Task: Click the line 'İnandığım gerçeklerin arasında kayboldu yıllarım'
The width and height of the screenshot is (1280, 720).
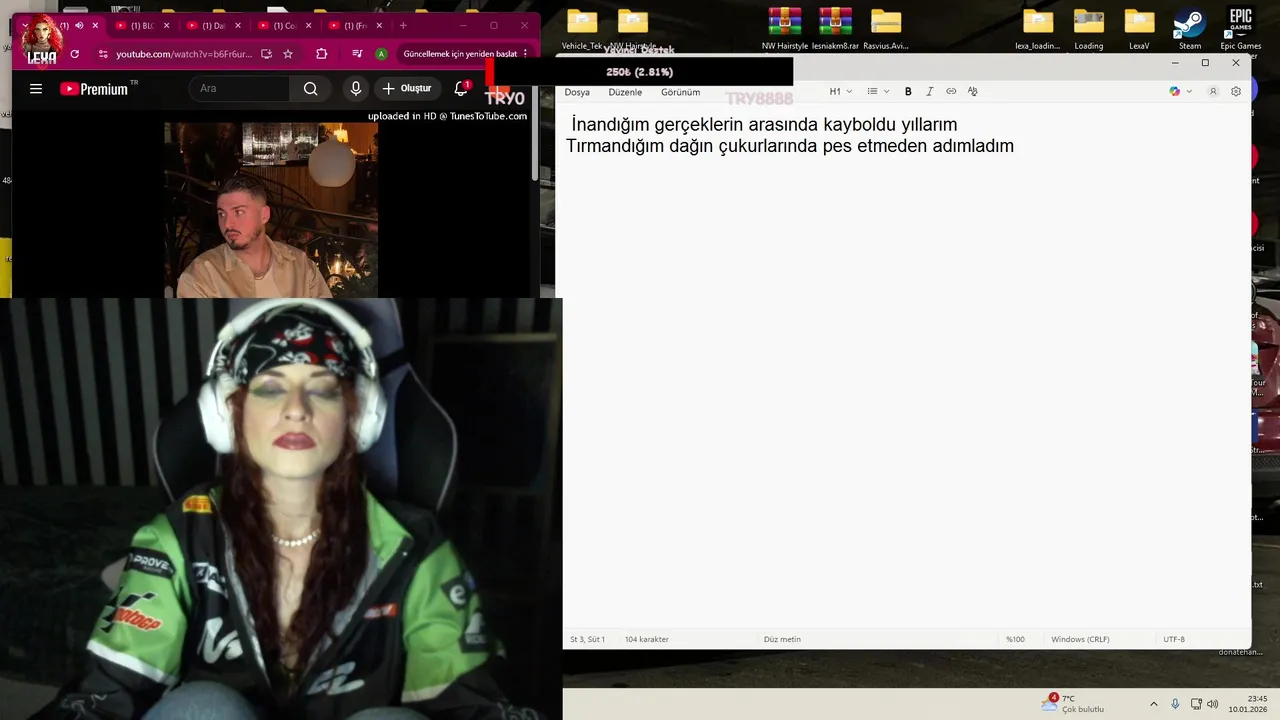Action: tap(764, 125)
